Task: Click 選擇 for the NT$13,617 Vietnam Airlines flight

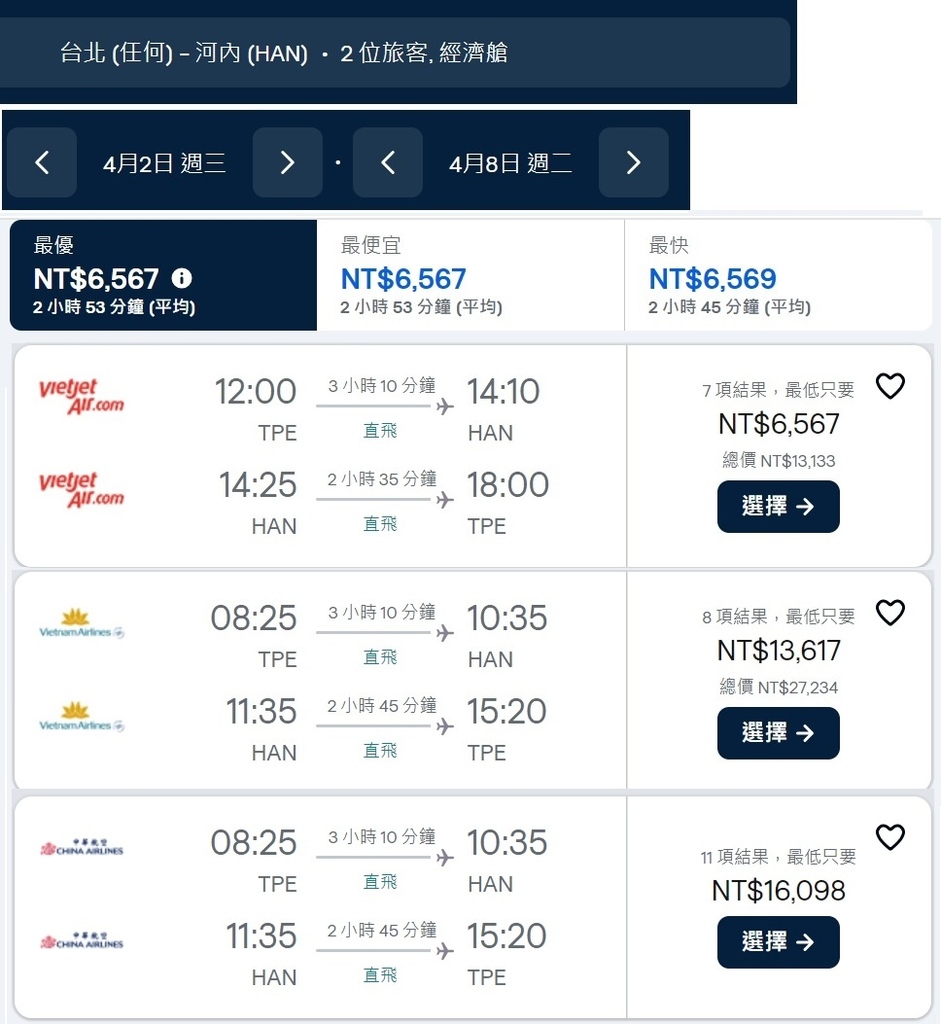Action: pyautogui.click(x=778, y=733)
